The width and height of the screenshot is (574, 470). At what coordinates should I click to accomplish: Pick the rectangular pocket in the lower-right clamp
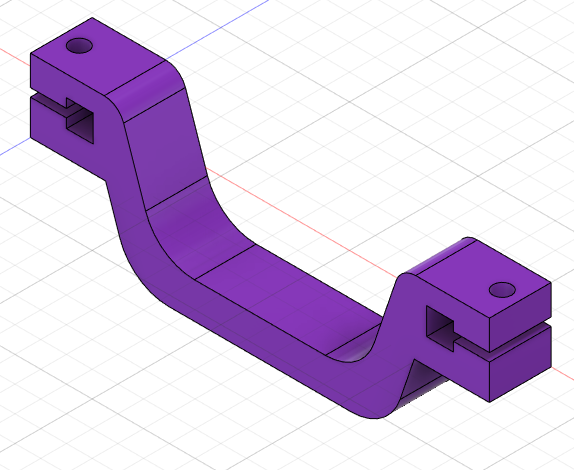[440, 328]
